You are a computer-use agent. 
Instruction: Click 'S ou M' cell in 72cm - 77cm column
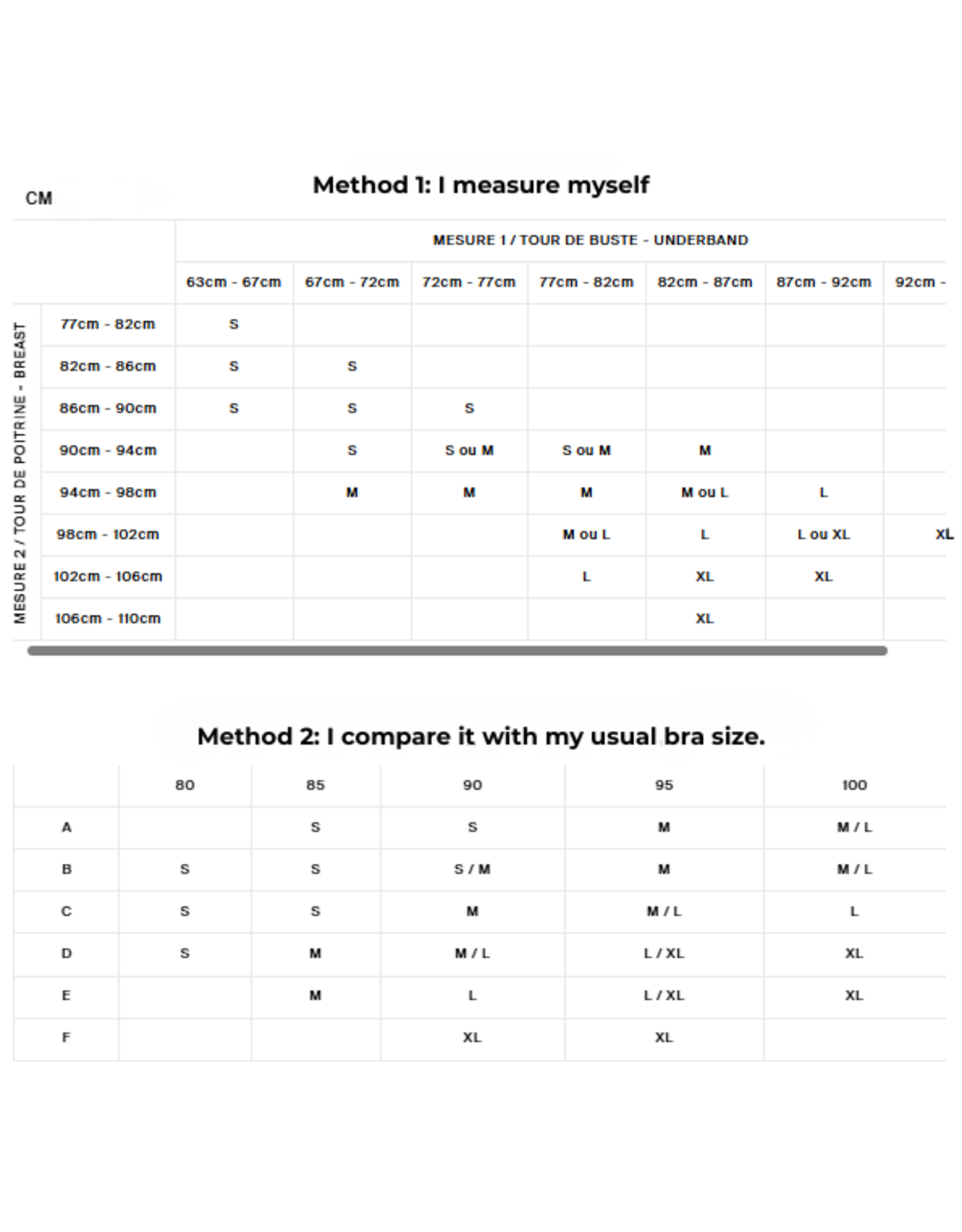pyautogui.click(x=469, y=451)
